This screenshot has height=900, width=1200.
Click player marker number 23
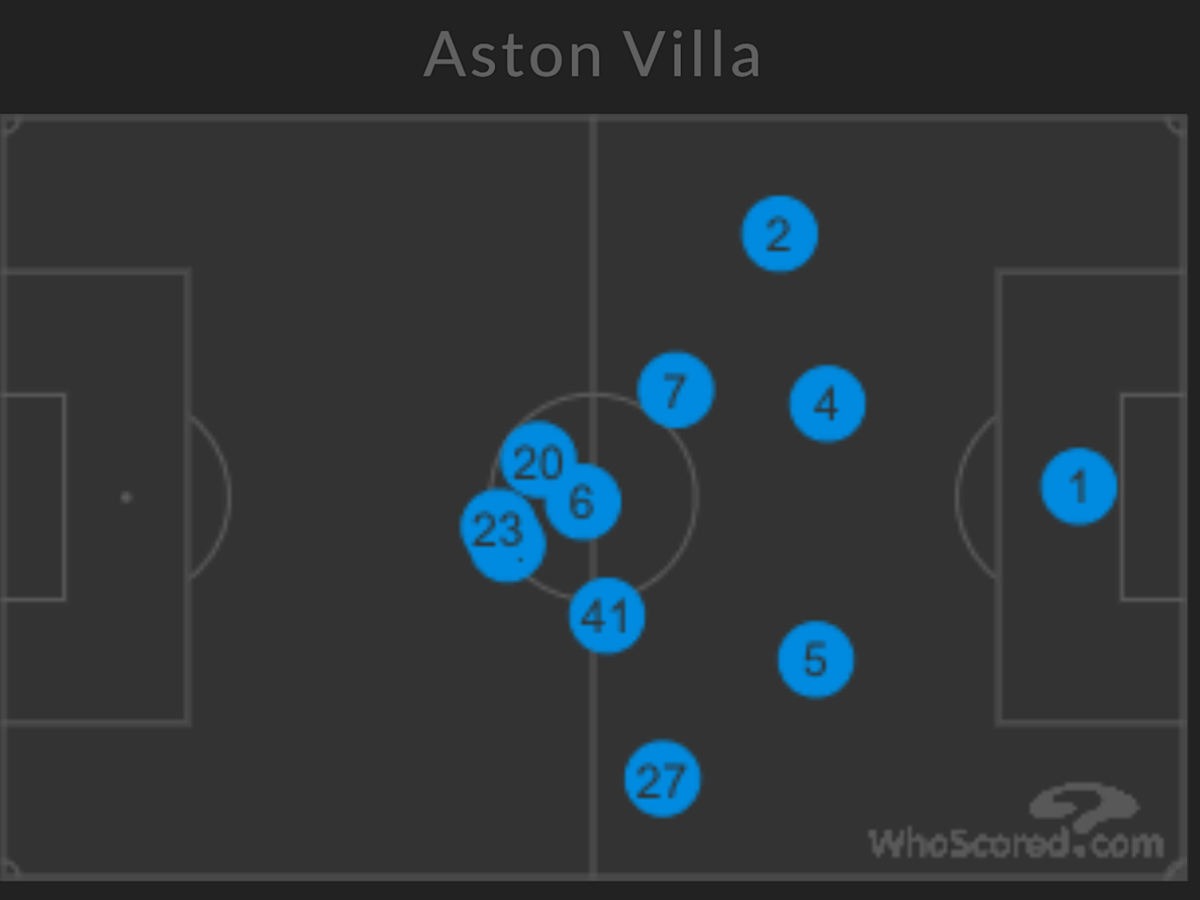point(498,527)
